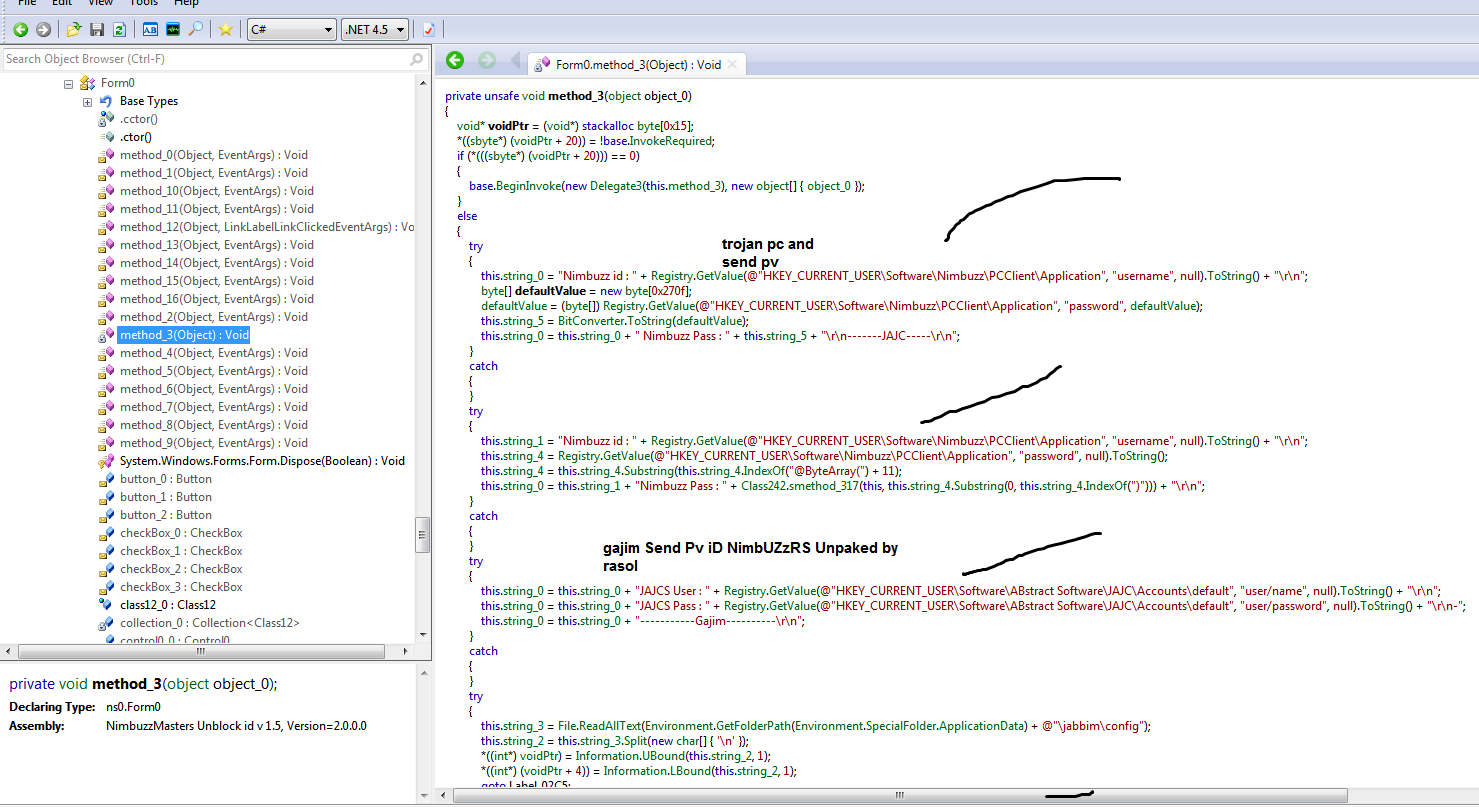
Task: Open the Edit menu
Action: (x=62, y=3)
